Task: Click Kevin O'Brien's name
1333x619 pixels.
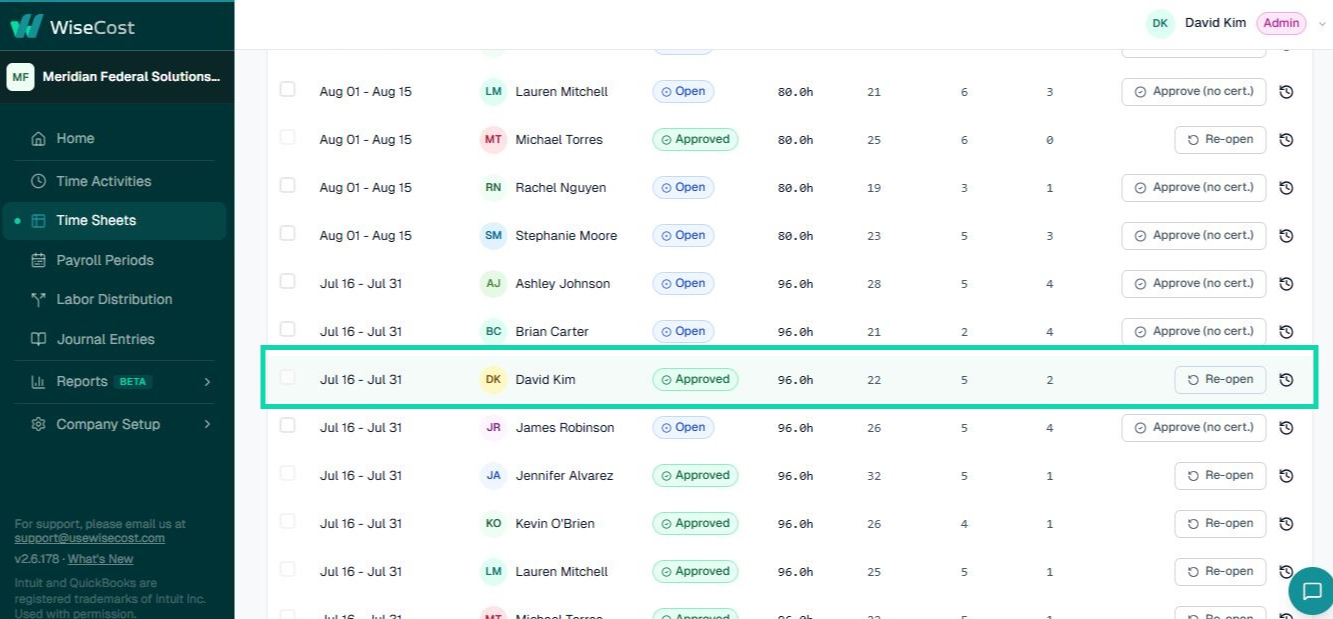Action: pos(555,524)
